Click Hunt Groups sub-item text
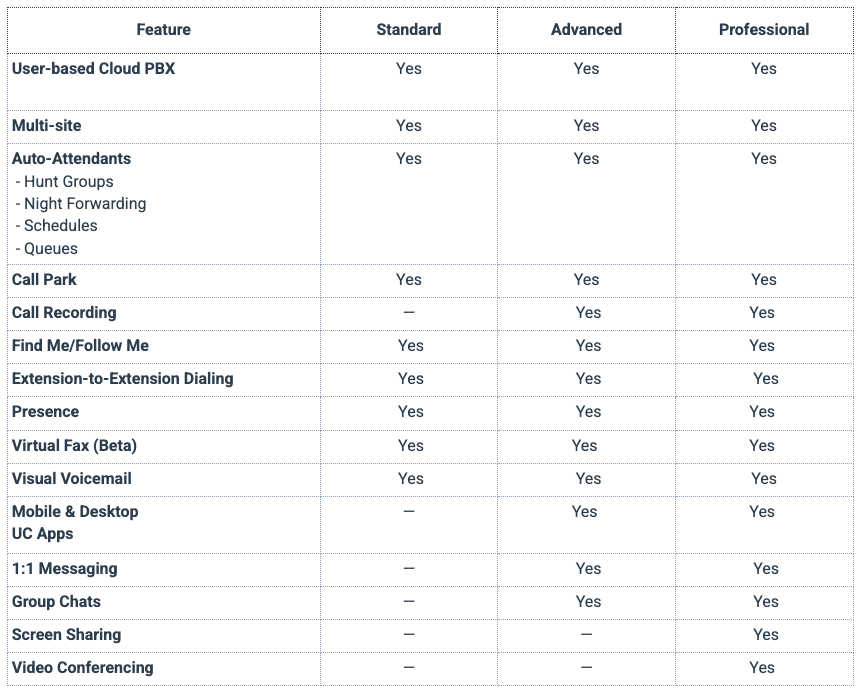 68,182
